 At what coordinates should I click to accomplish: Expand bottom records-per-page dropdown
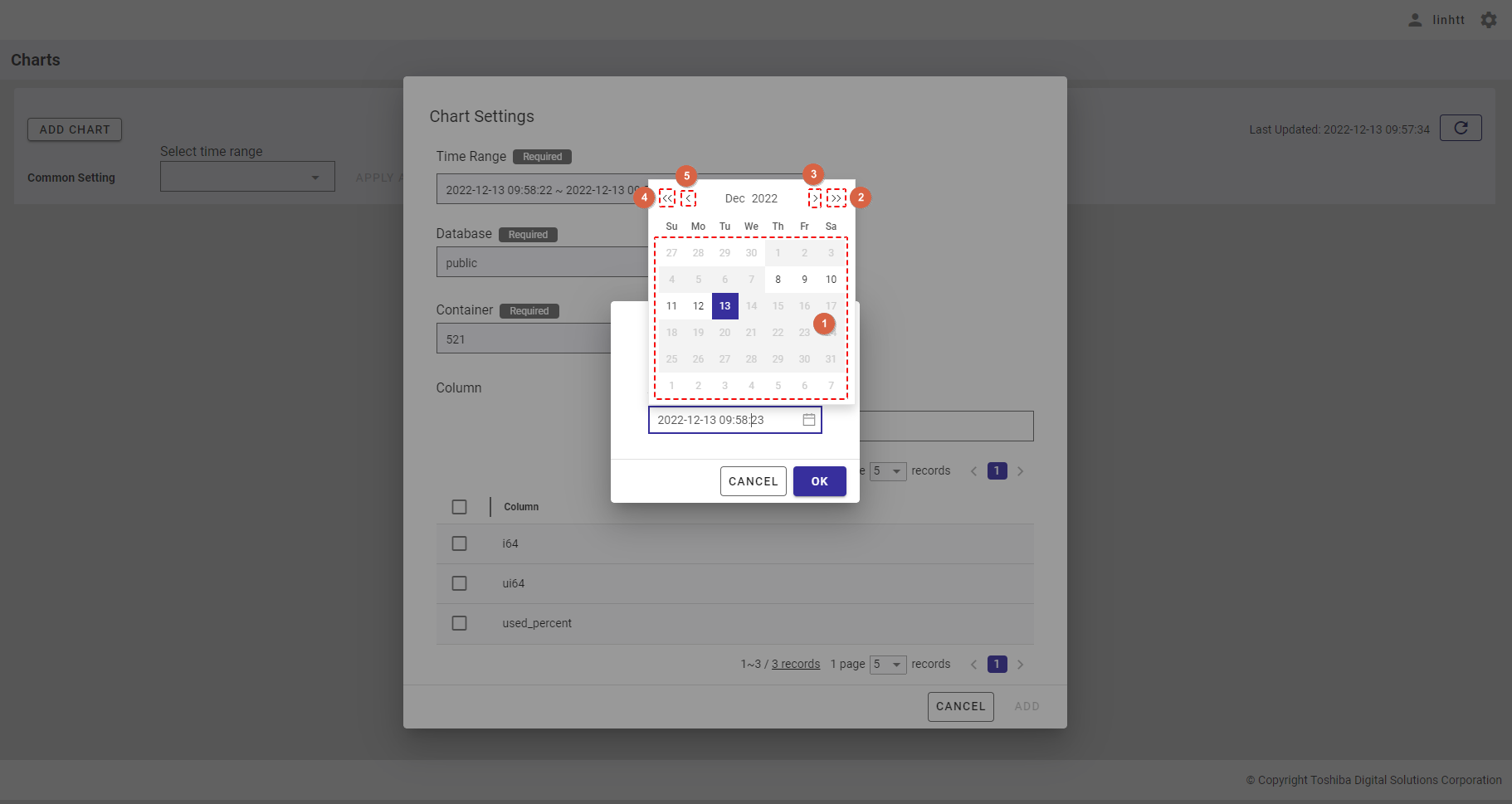coord(887,665)
